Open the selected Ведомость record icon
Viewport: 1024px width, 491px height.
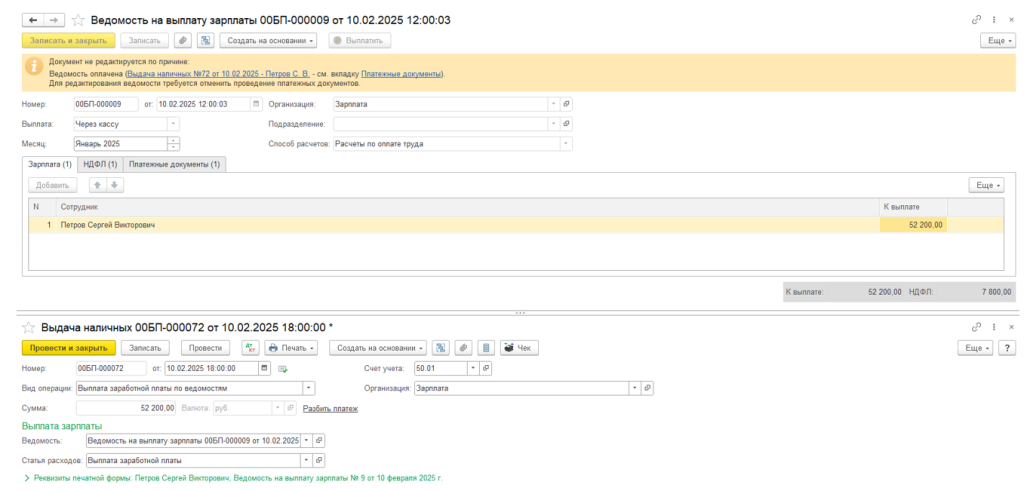(319, 440)
